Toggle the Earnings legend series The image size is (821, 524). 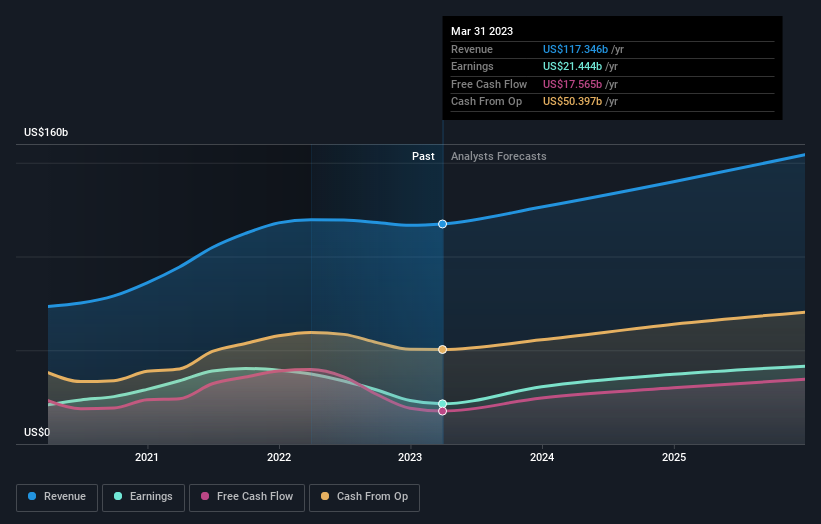pos(143,497)
